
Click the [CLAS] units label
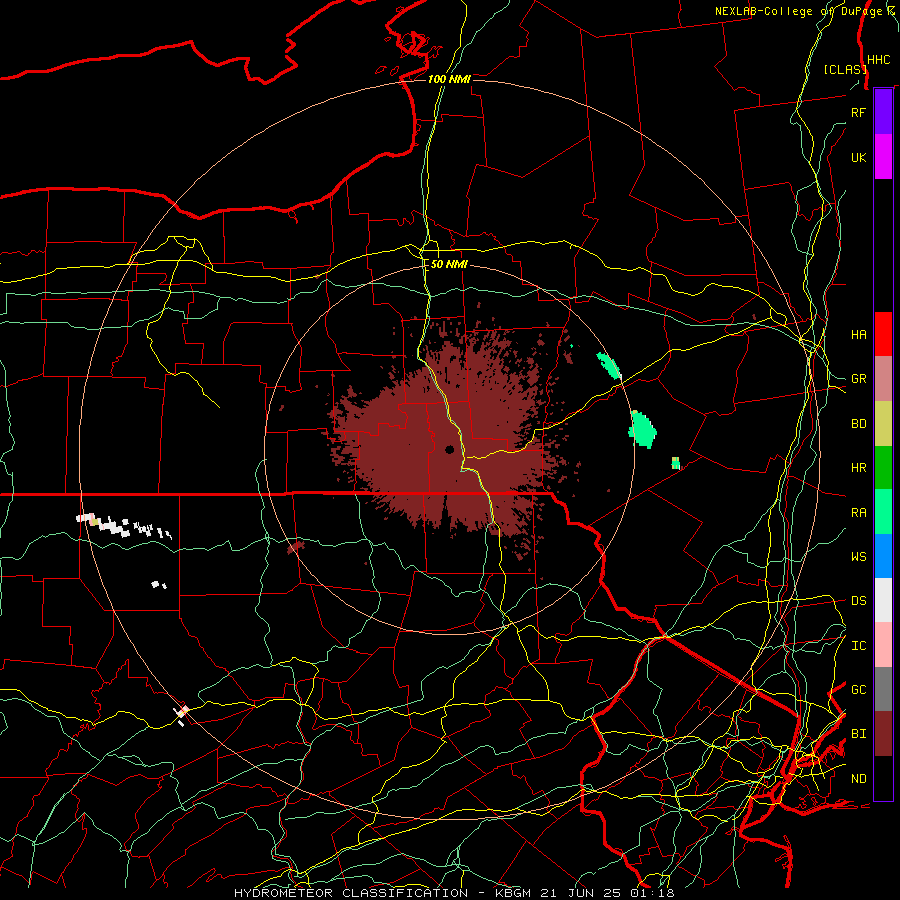[x=844, y=69]
